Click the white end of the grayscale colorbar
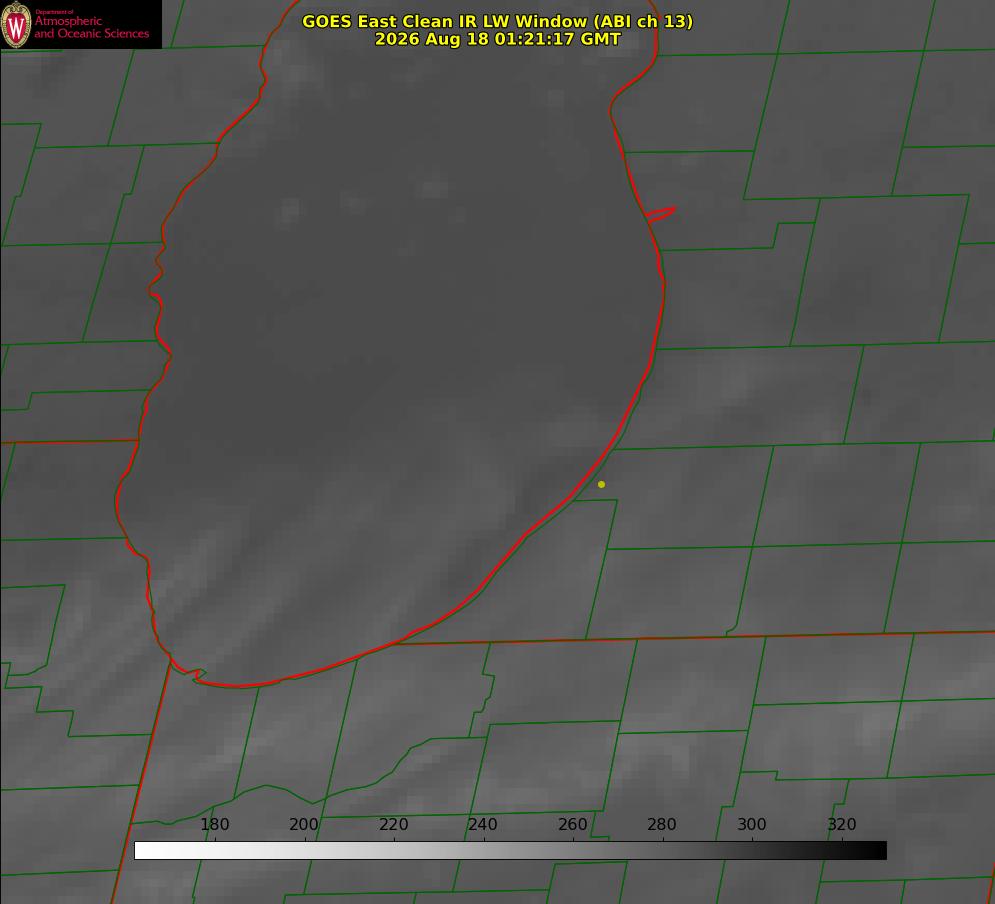The height and width of the screenshot is (904, 995). tap(143, 850)
